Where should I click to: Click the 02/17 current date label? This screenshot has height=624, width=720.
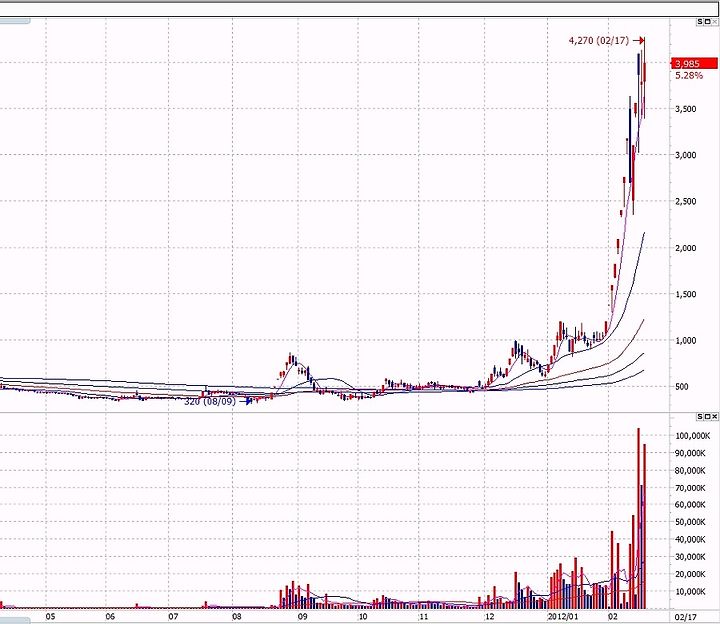tap(685, 617)
